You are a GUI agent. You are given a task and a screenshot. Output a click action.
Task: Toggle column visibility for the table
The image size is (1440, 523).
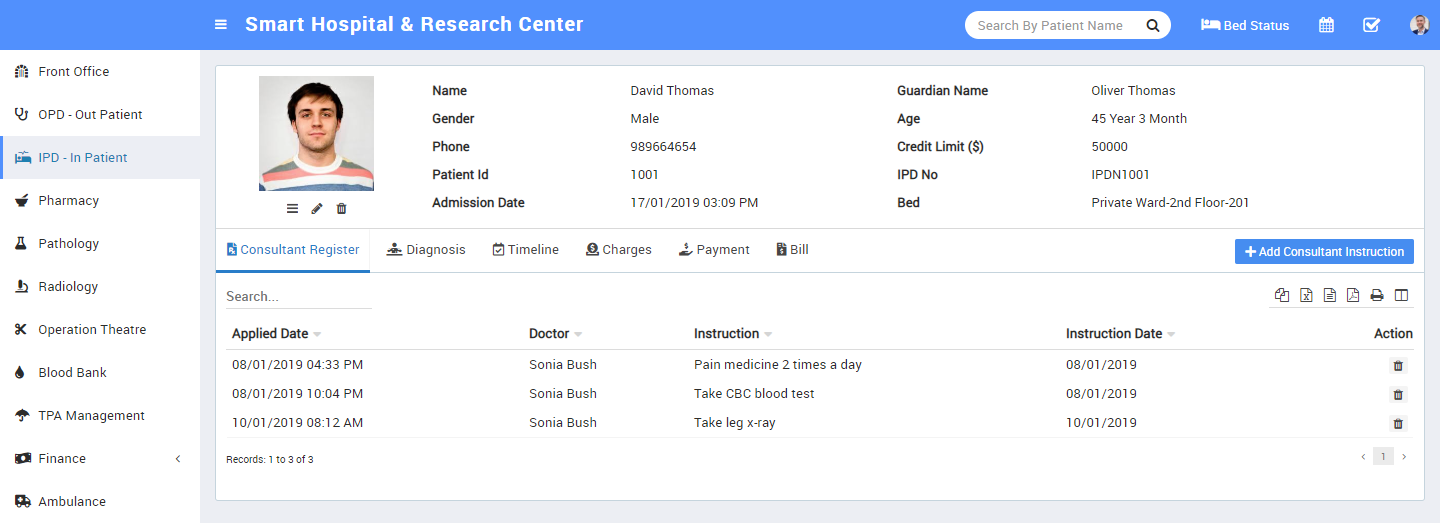(x=1401, y=295)
